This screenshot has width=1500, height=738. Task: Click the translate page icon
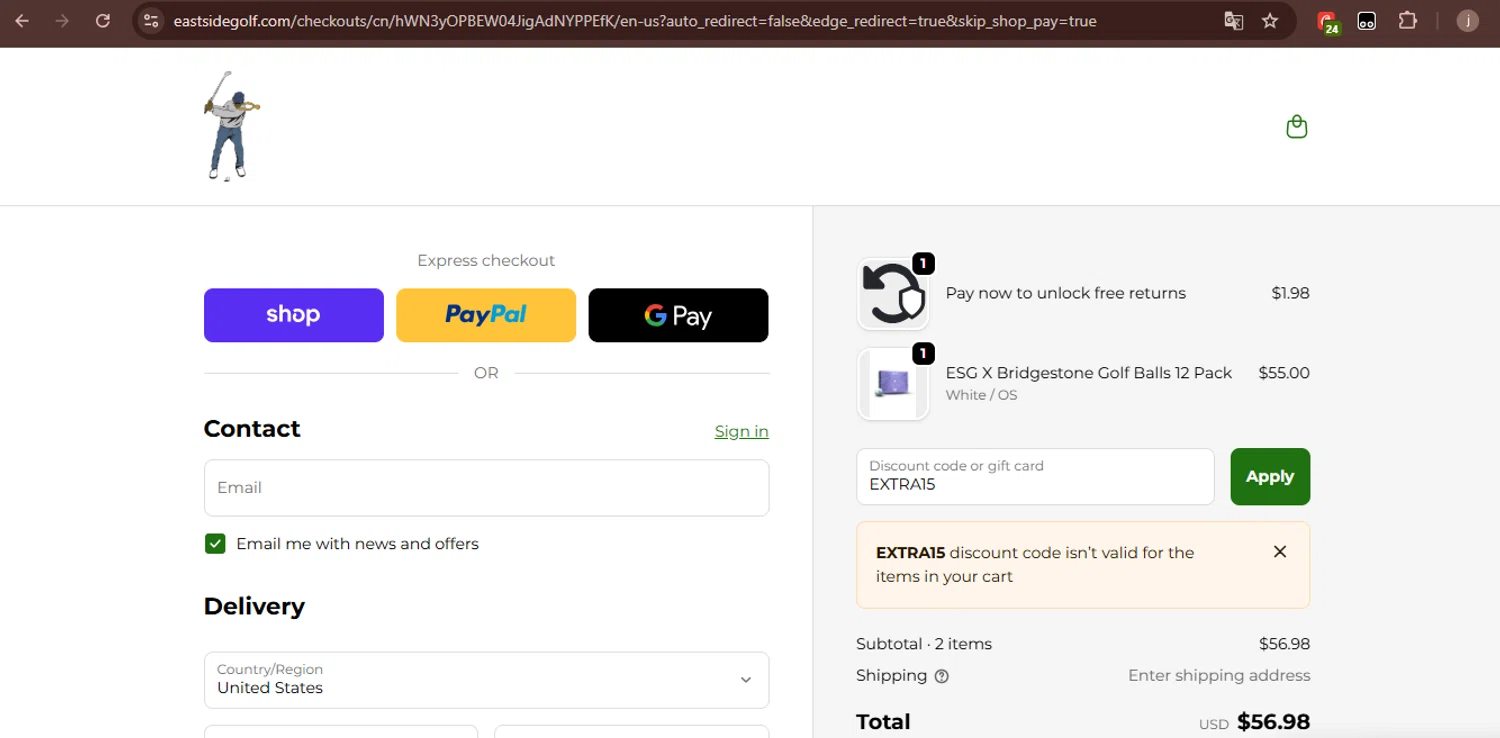[x=1234, y=21]
